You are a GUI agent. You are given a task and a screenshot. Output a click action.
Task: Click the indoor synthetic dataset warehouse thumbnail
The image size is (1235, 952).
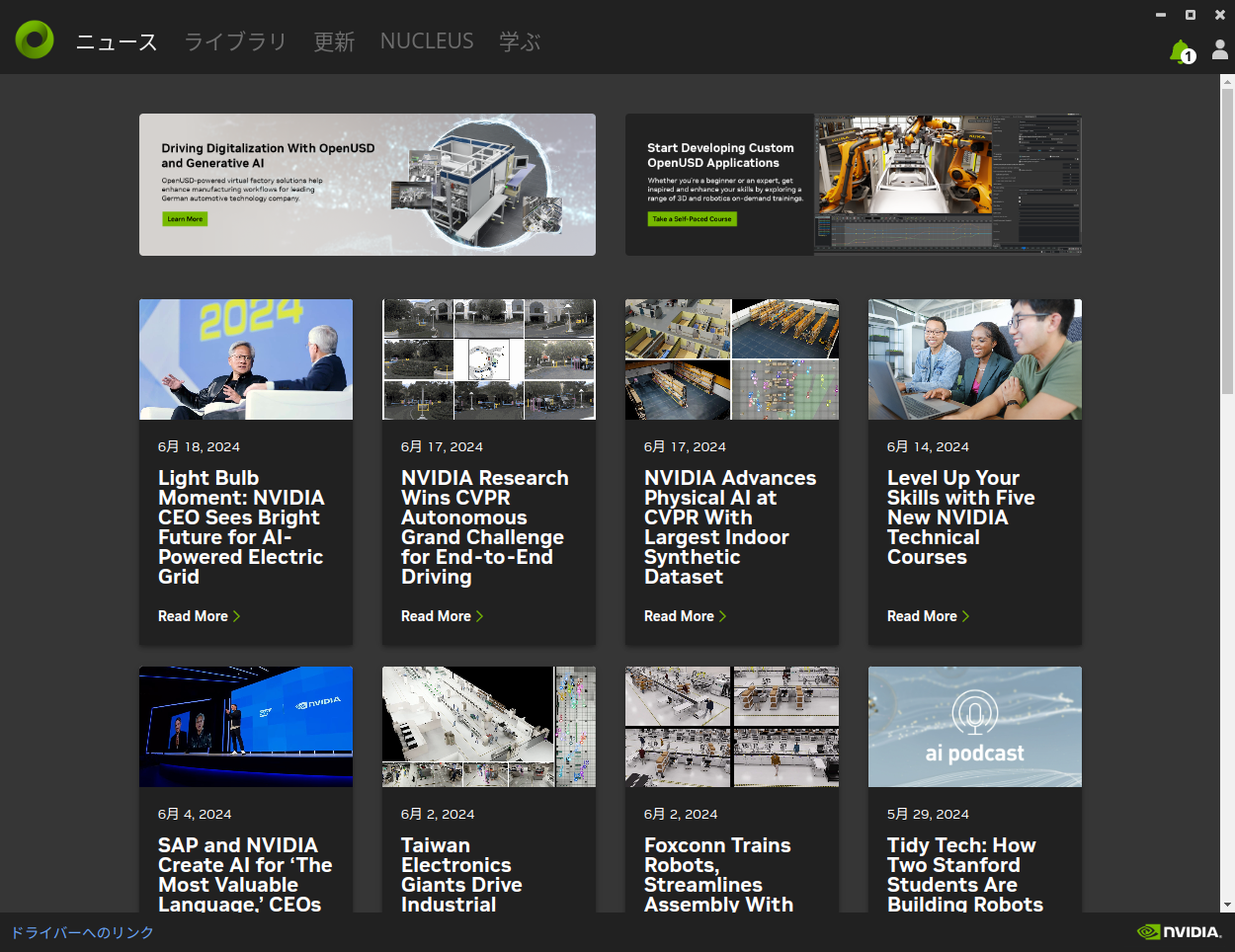pos(732,359)
